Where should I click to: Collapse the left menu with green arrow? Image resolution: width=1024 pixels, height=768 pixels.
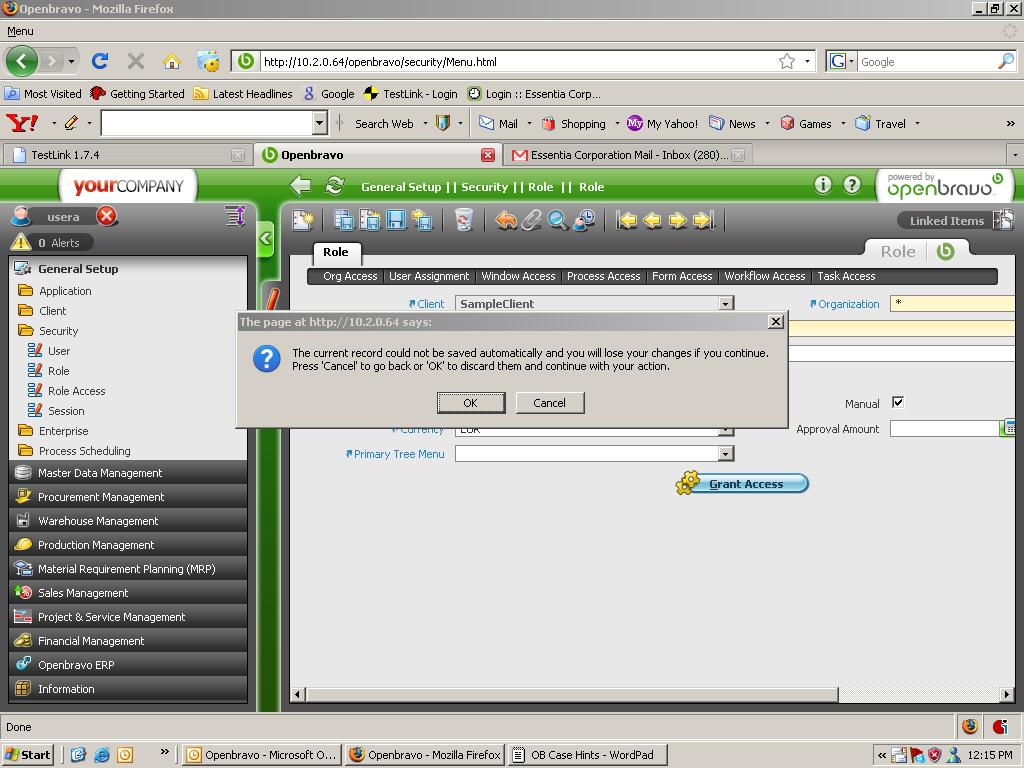click(265, 239)
